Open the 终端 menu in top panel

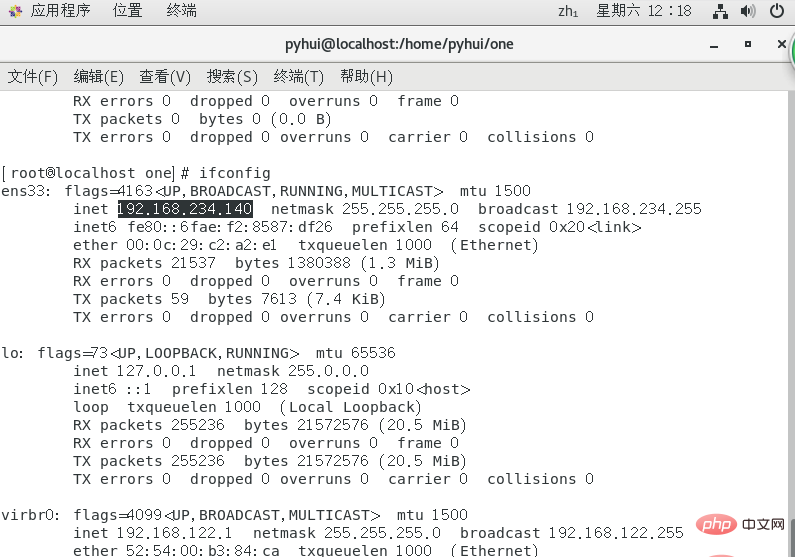182,10
